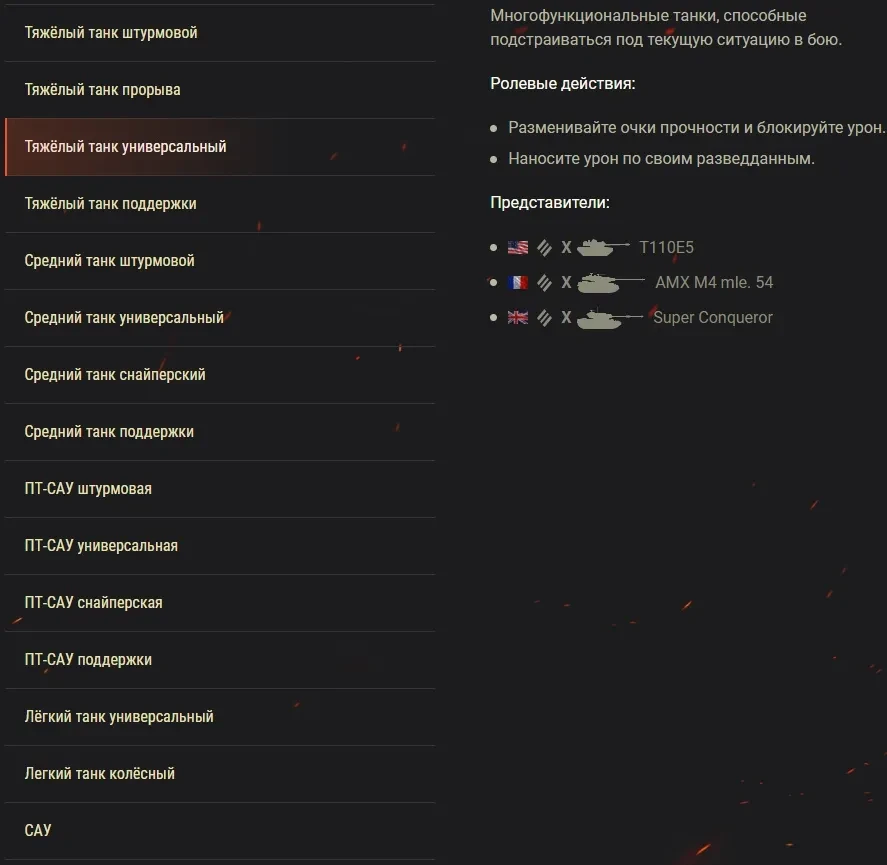Click the heavy tank class icon beside T110E5

tap(544, 247)
